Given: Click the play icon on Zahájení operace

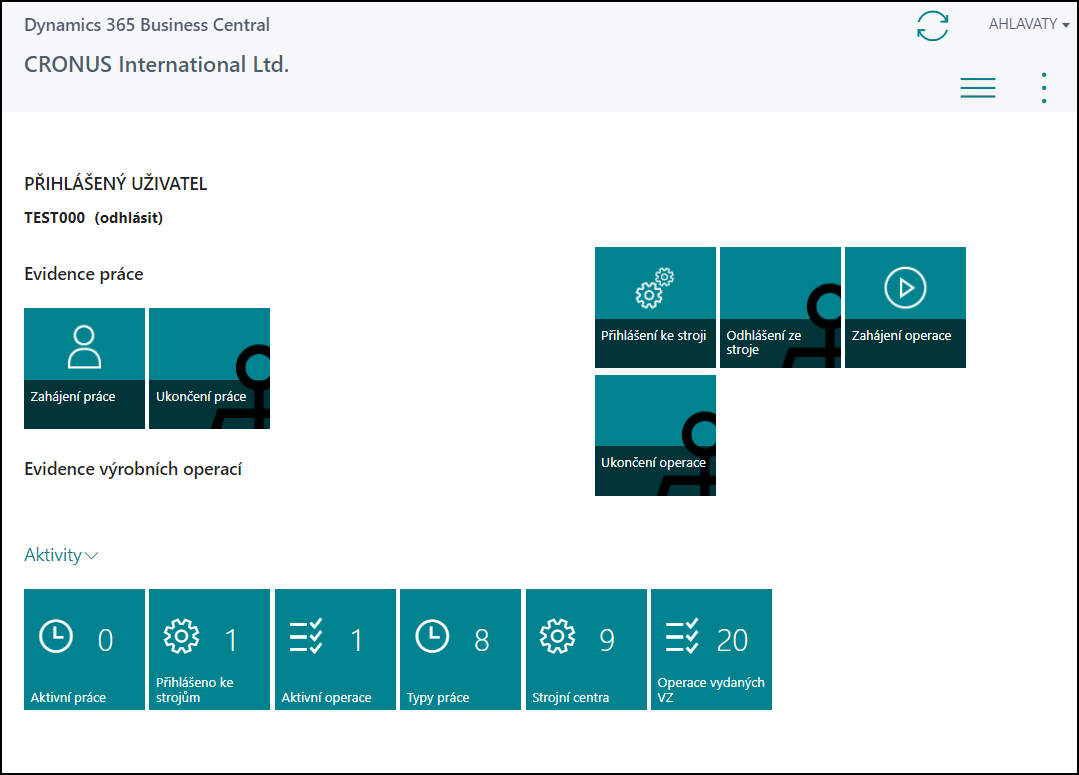Looking at the screenshot, I should [x=906, y=288].
